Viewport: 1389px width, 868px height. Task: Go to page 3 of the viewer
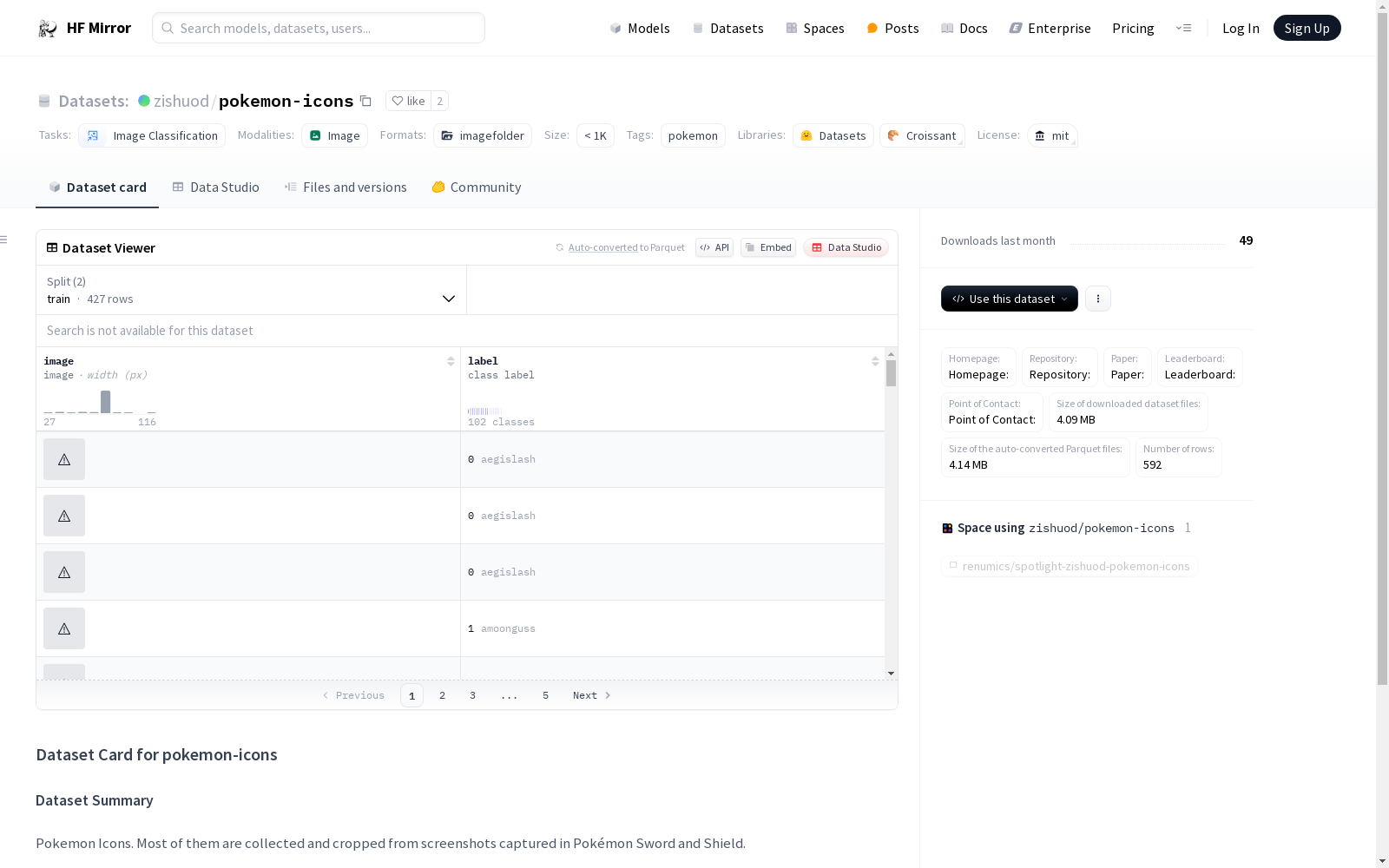472,695
